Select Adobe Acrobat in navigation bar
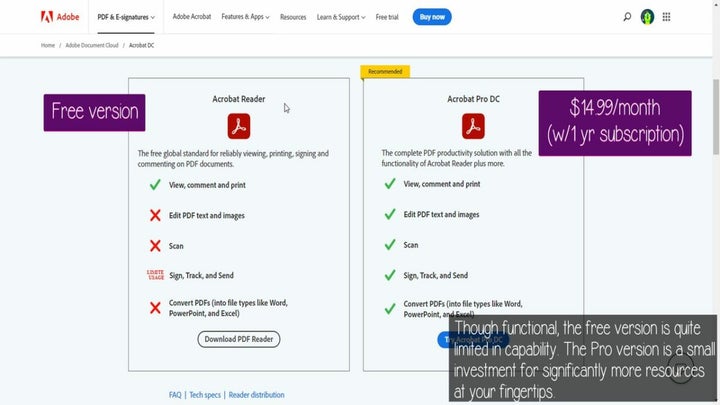720x405 pixels. tap(191, 17)
